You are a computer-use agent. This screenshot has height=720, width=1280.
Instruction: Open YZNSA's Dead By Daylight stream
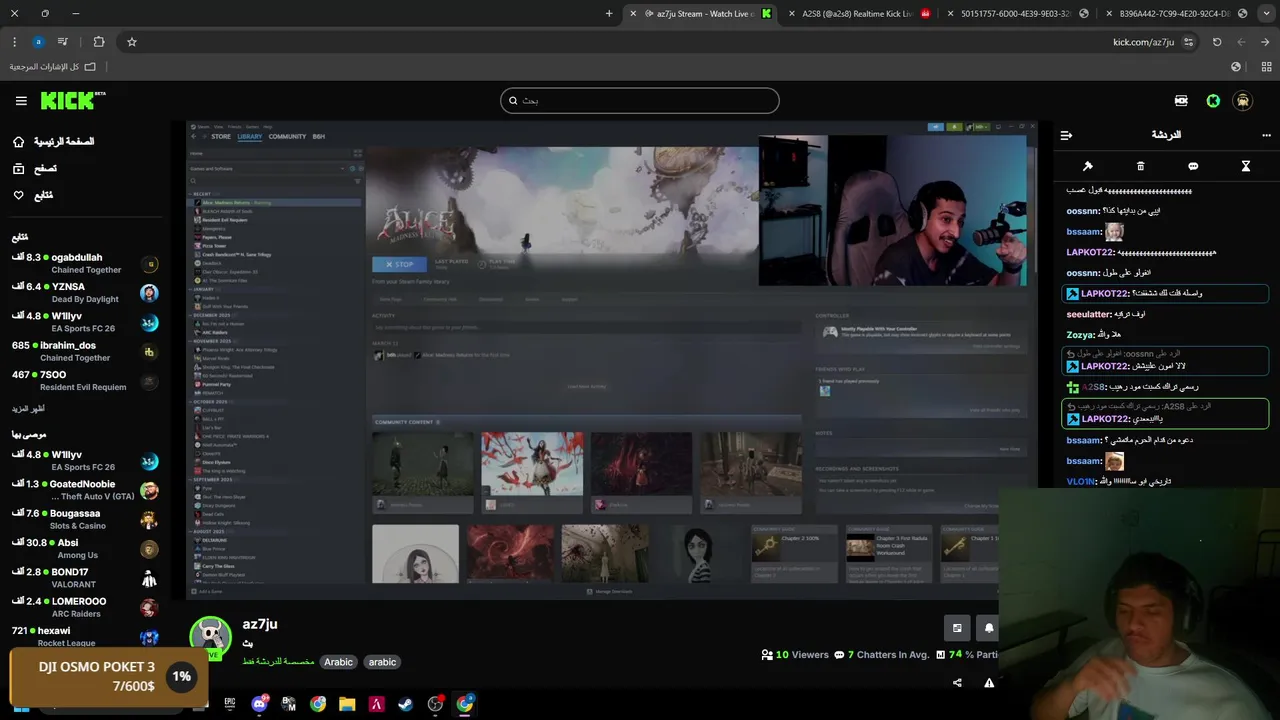coord(85,293)
